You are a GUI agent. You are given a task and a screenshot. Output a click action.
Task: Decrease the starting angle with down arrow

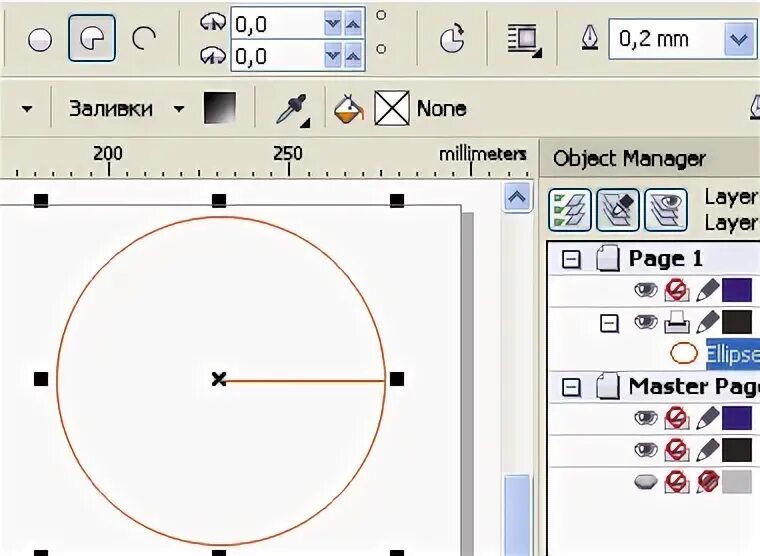click(x=333, y=24)
